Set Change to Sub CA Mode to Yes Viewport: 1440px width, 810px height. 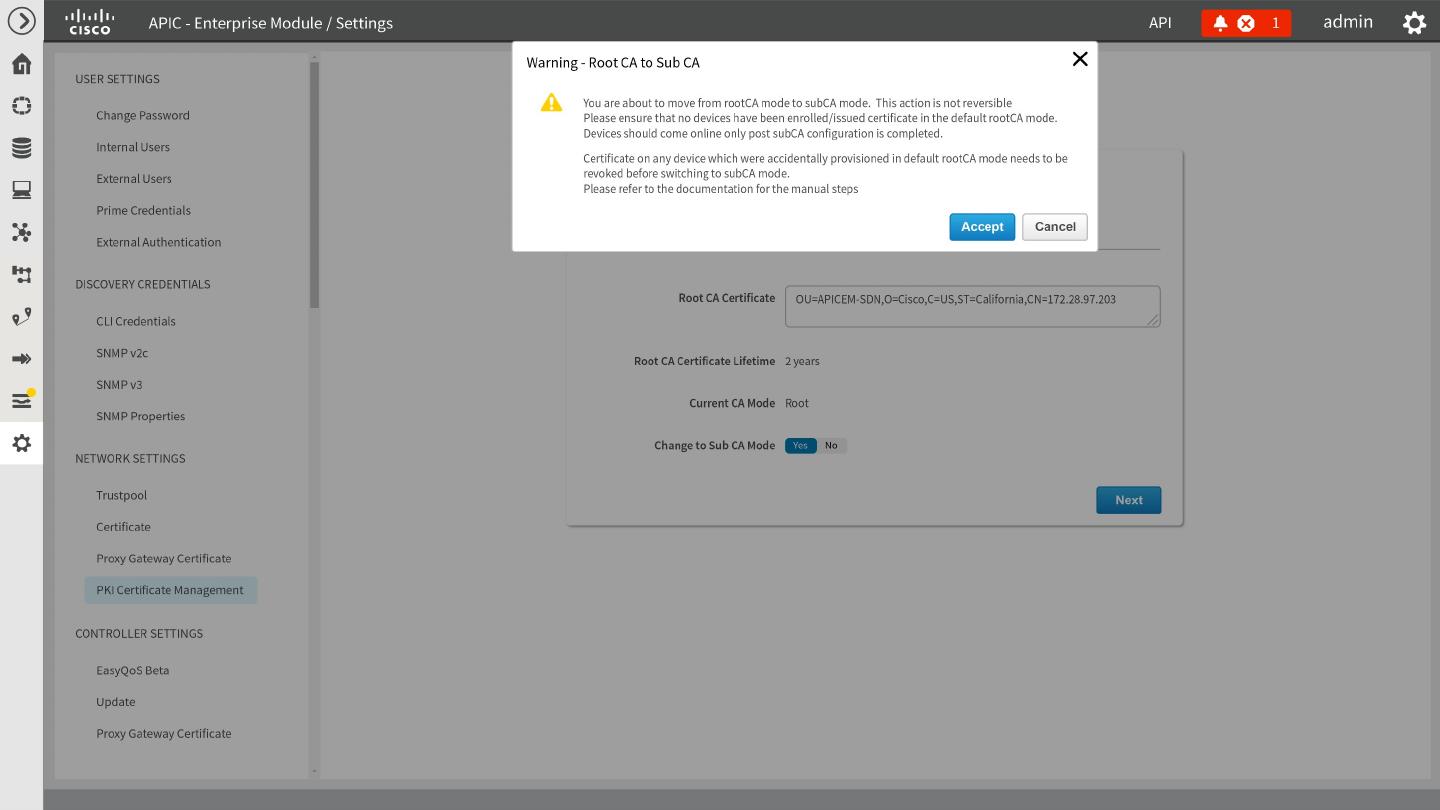(800, 446)
